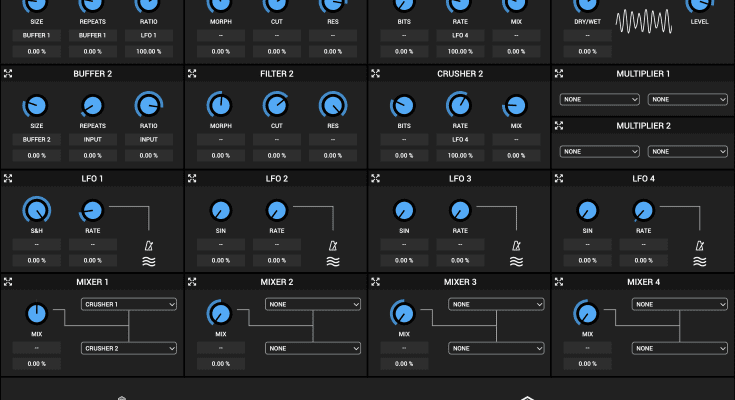Click the wave icon in LFO 4
The image size is (735, 400).
coord(700,261)
